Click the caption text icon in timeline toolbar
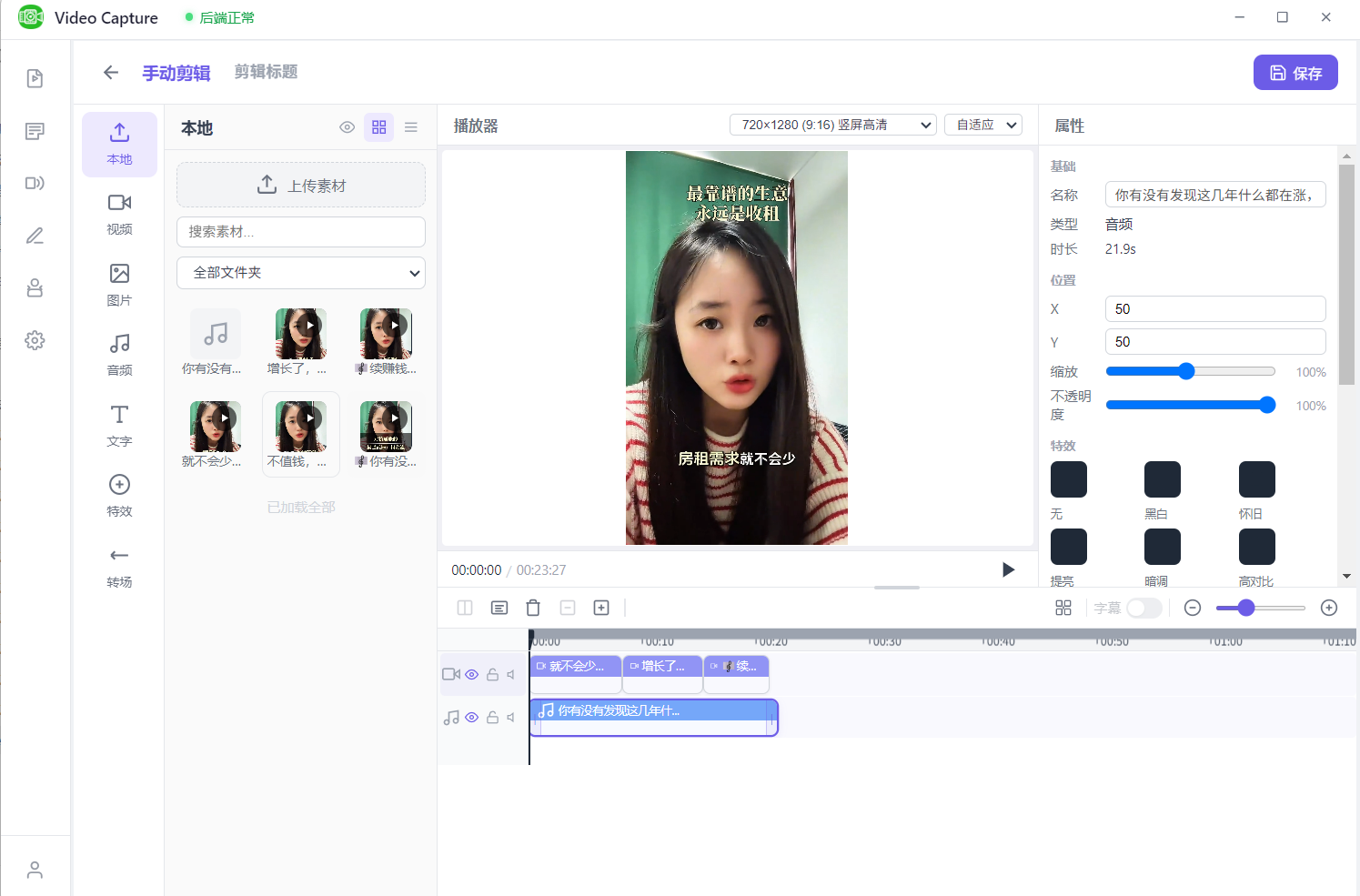 point(499,608)
